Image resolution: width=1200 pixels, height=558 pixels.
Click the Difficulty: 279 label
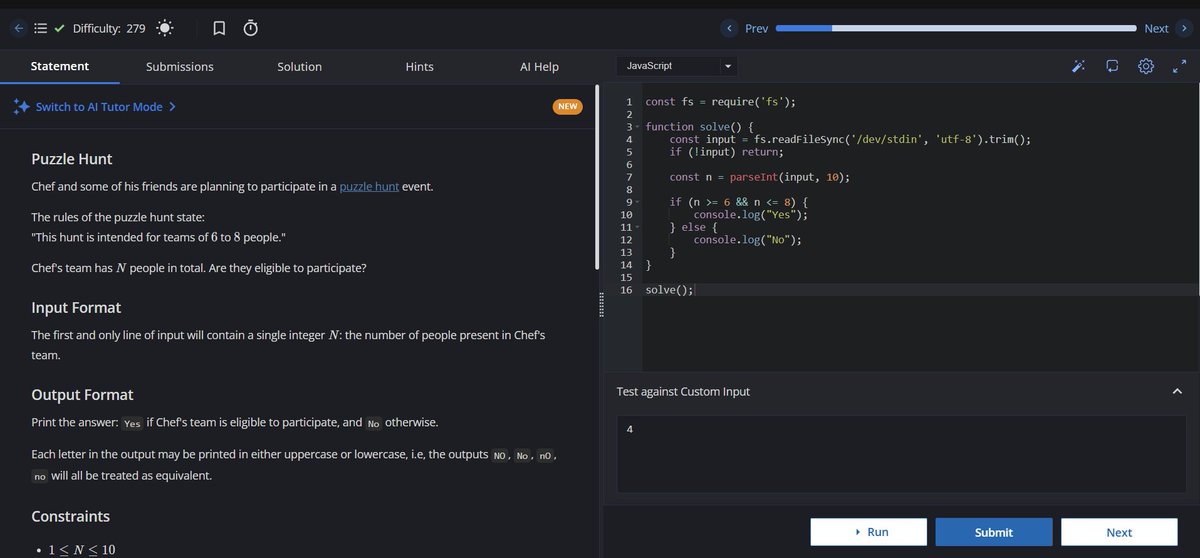click(x=109, y=29)
